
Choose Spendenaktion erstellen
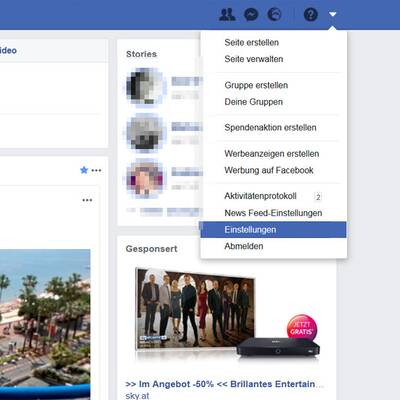(x=270, y=128)
